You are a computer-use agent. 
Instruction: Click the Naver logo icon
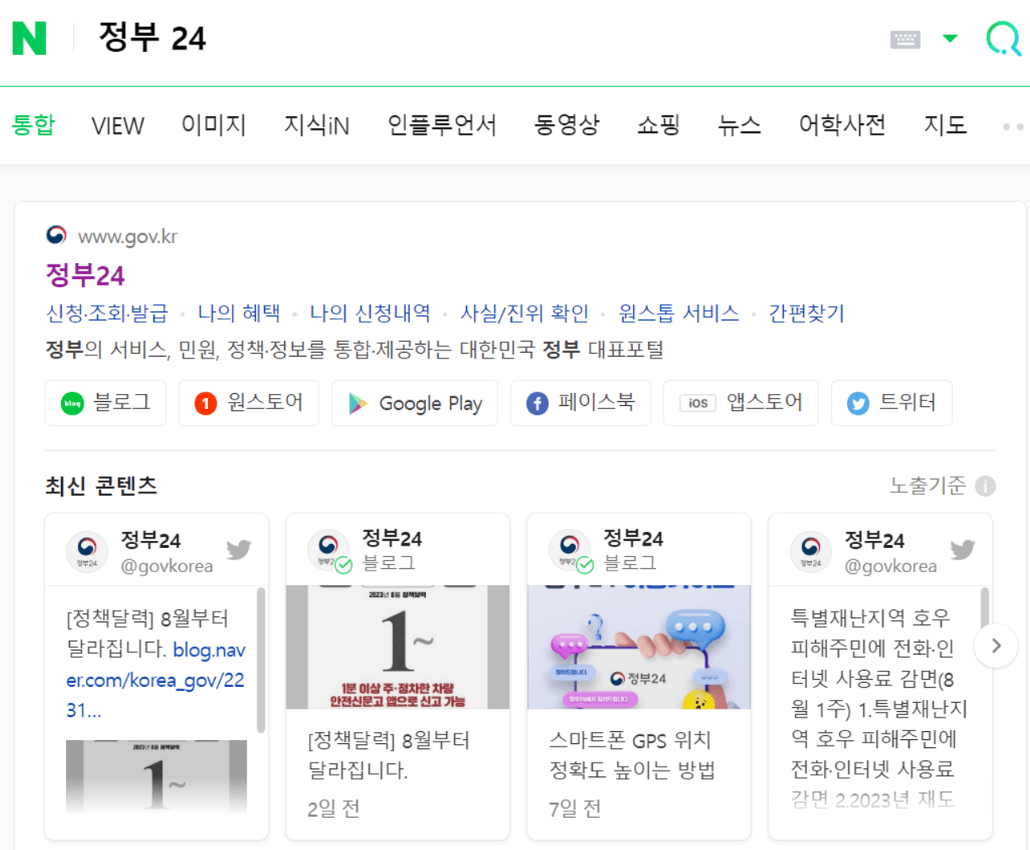point(29,38)
